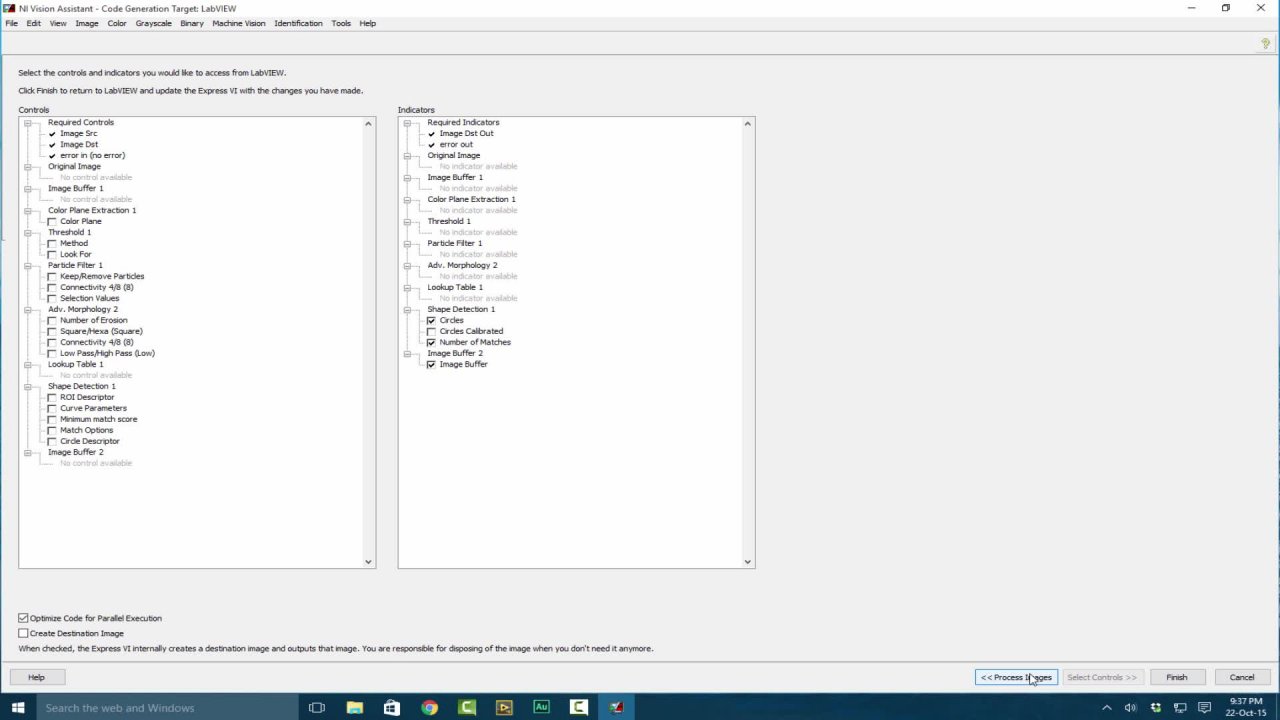This screenshot has height=720, width=1280.
Task: Uncheck the Number of Matches indicator
Action: [x=431, y=342]
